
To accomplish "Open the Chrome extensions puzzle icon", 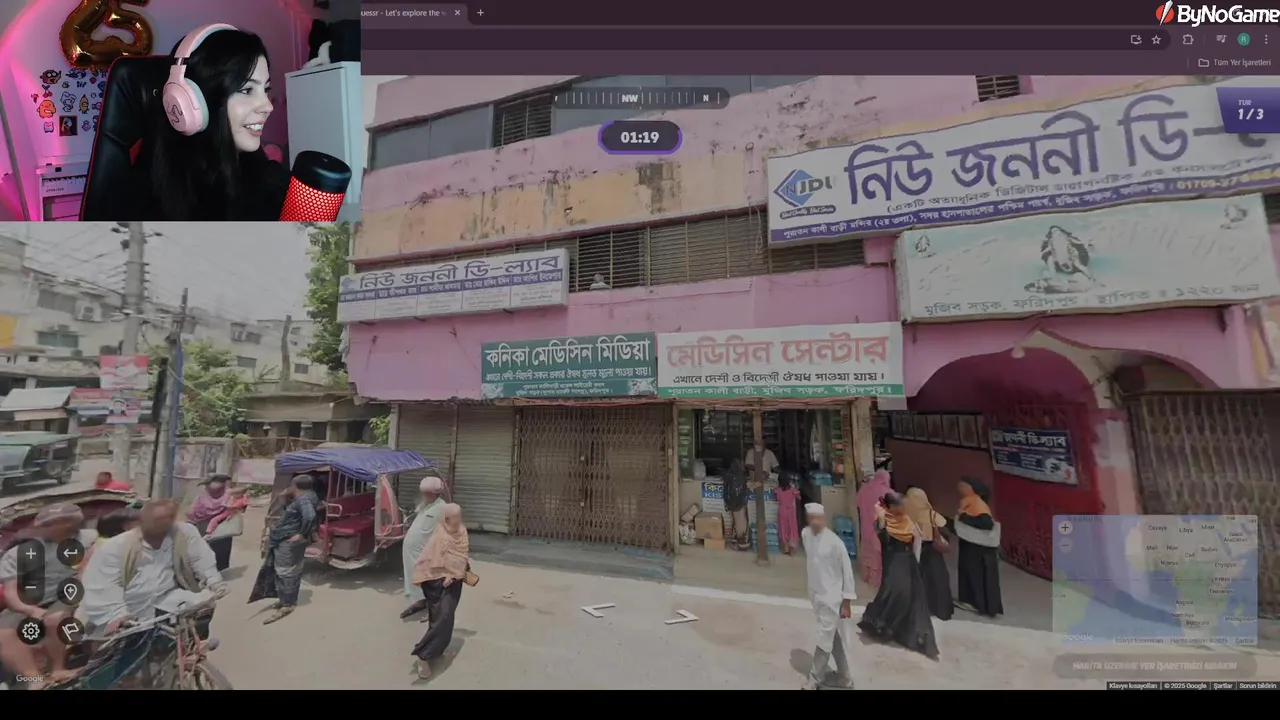I will click(x=1188, y=39).
